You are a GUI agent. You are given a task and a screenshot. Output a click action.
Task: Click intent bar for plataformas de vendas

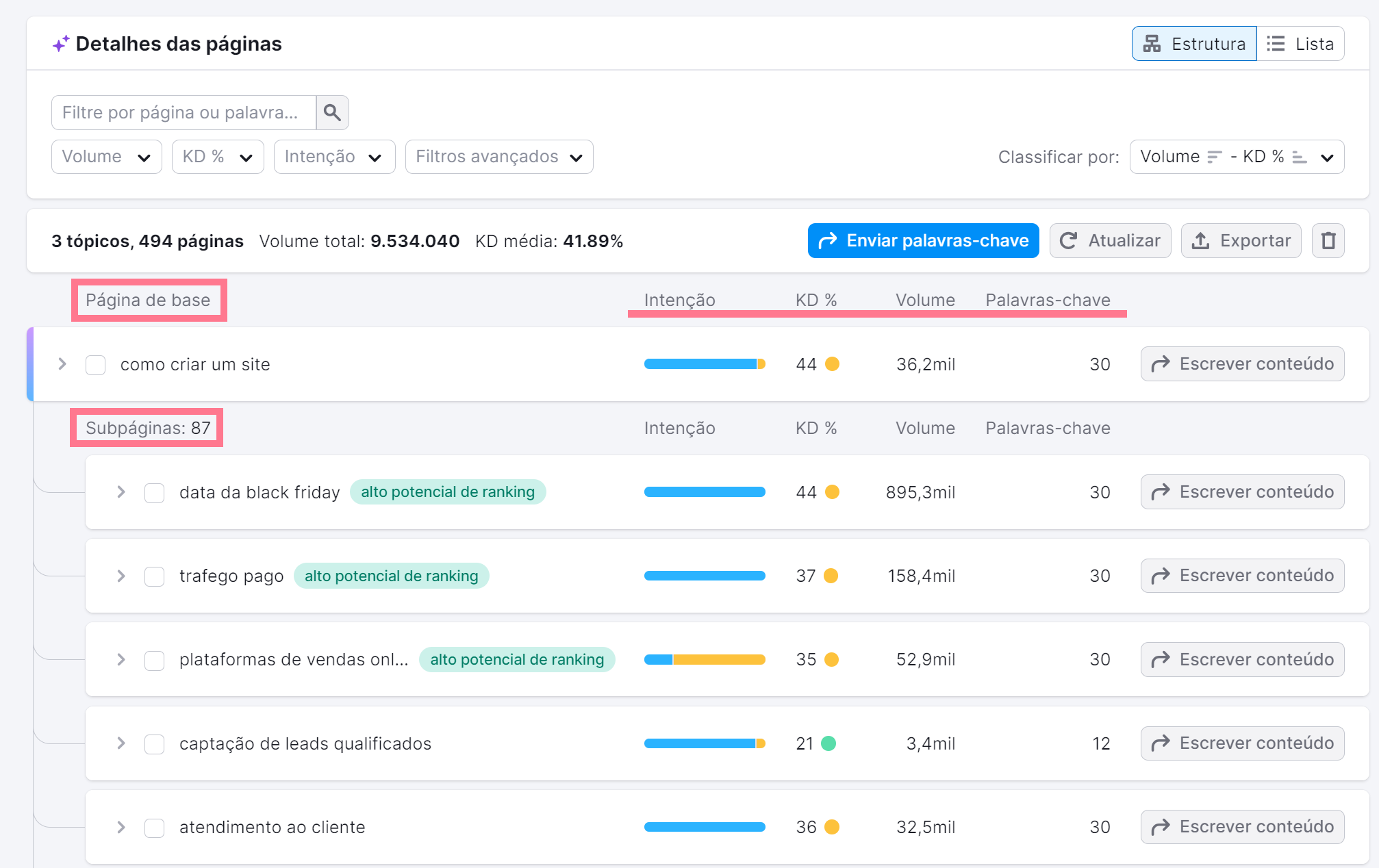tap(705, 659)
